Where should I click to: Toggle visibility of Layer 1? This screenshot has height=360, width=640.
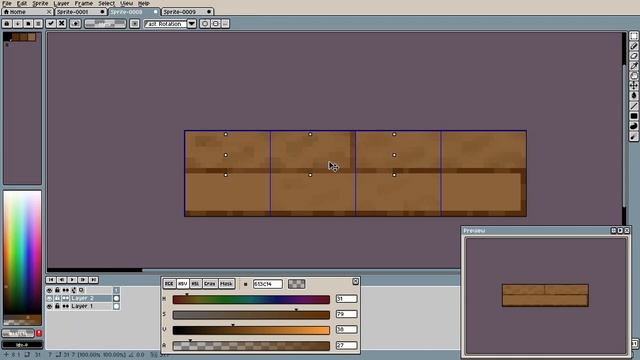coord(49,306)
